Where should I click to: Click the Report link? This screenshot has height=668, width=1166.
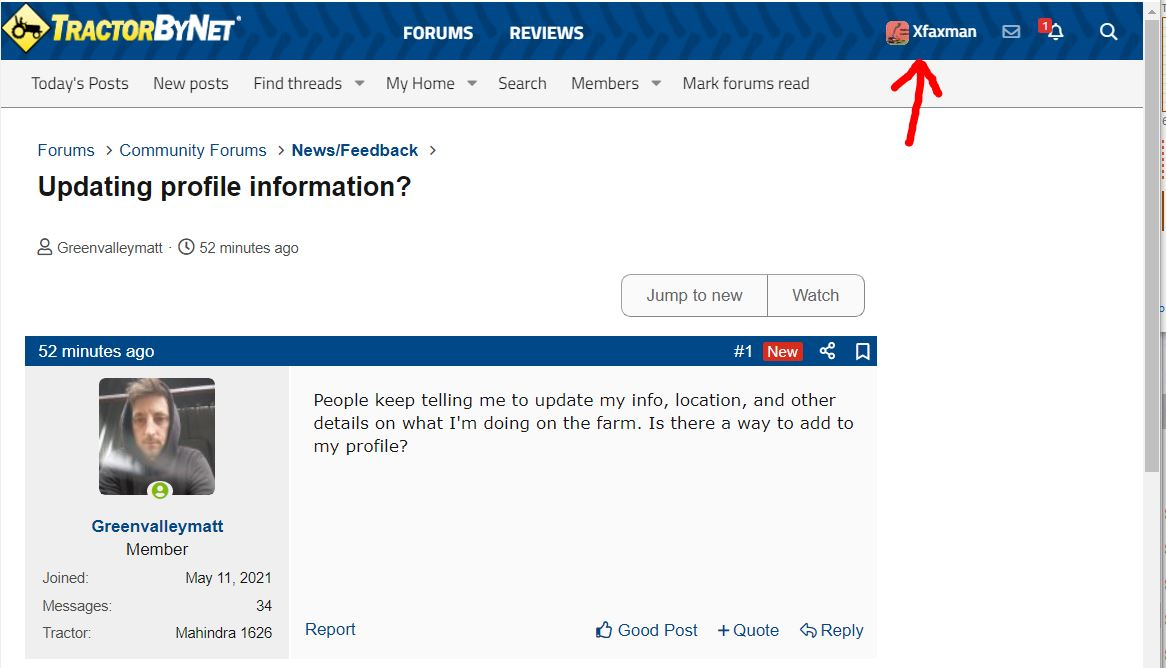point(330,629)
